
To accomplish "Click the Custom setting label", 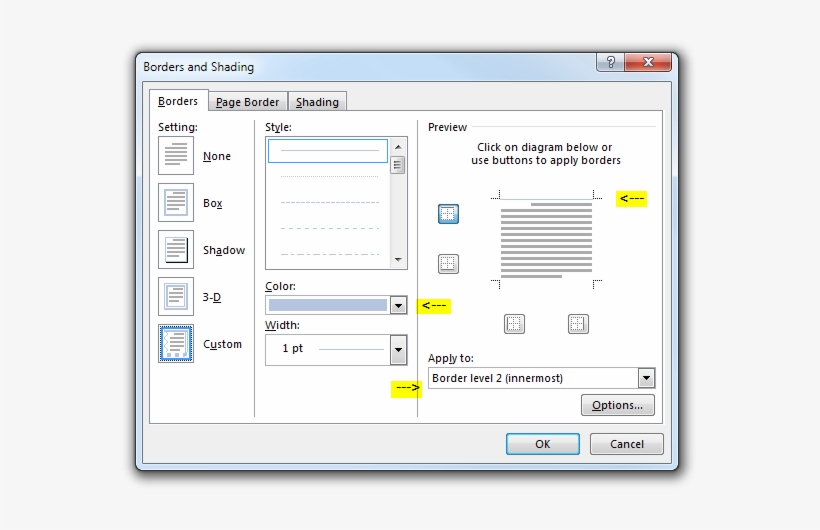I will coord(222,344).
